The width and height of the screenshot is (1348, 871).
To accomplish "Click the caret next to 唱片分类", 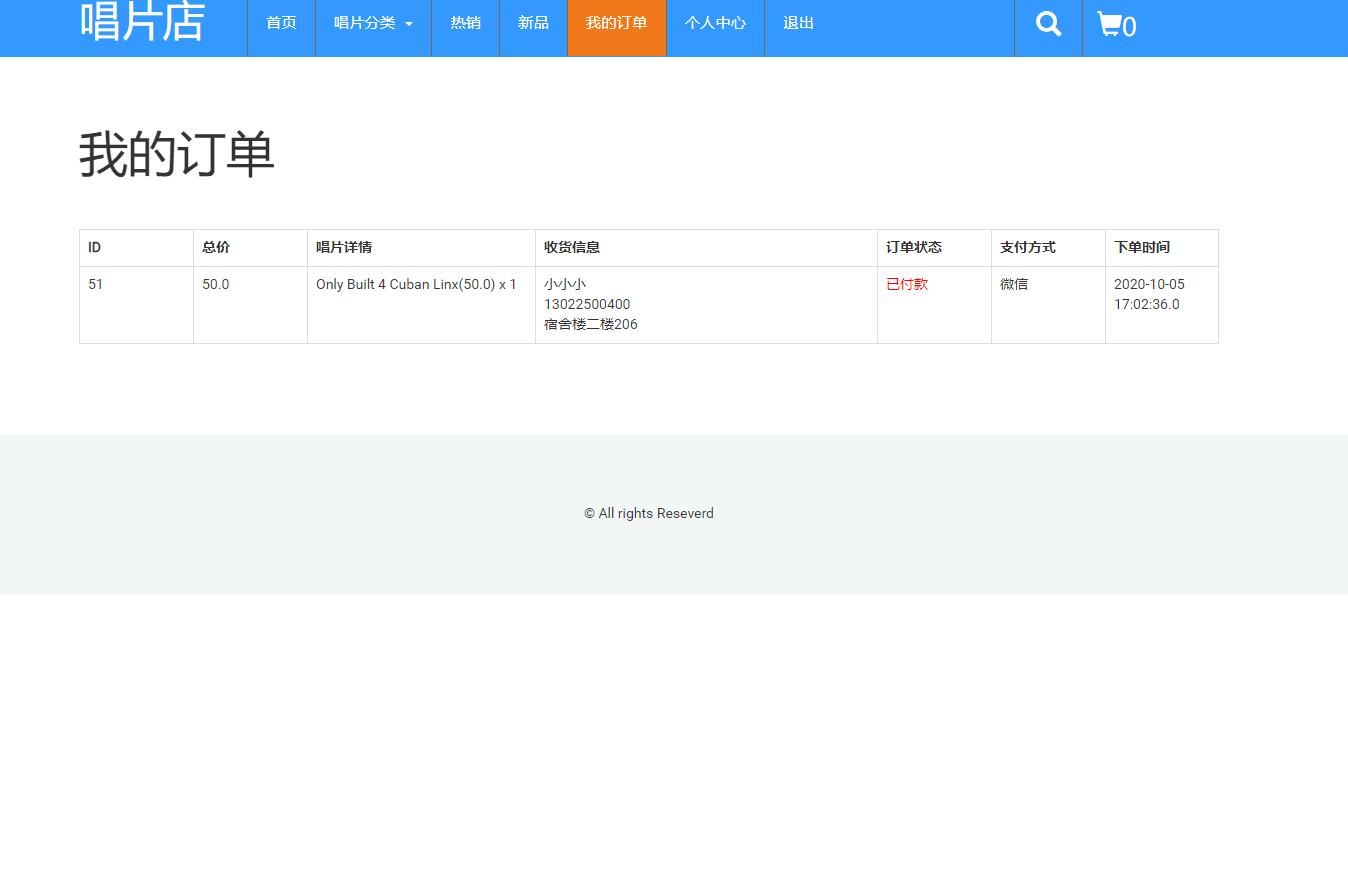I will (x=408, y=24).
